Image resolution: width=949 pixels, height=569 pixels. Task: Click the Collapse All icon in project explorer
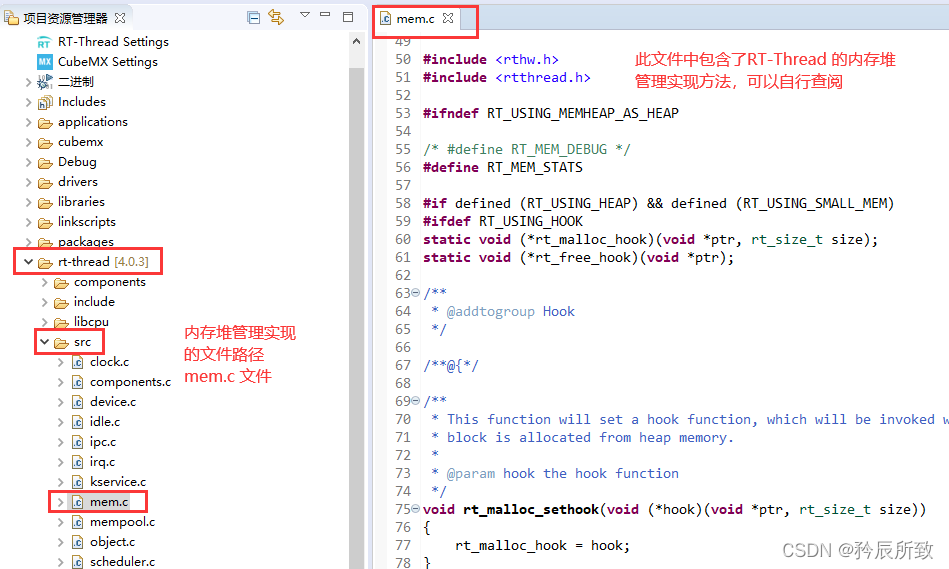tap(254, 18)
